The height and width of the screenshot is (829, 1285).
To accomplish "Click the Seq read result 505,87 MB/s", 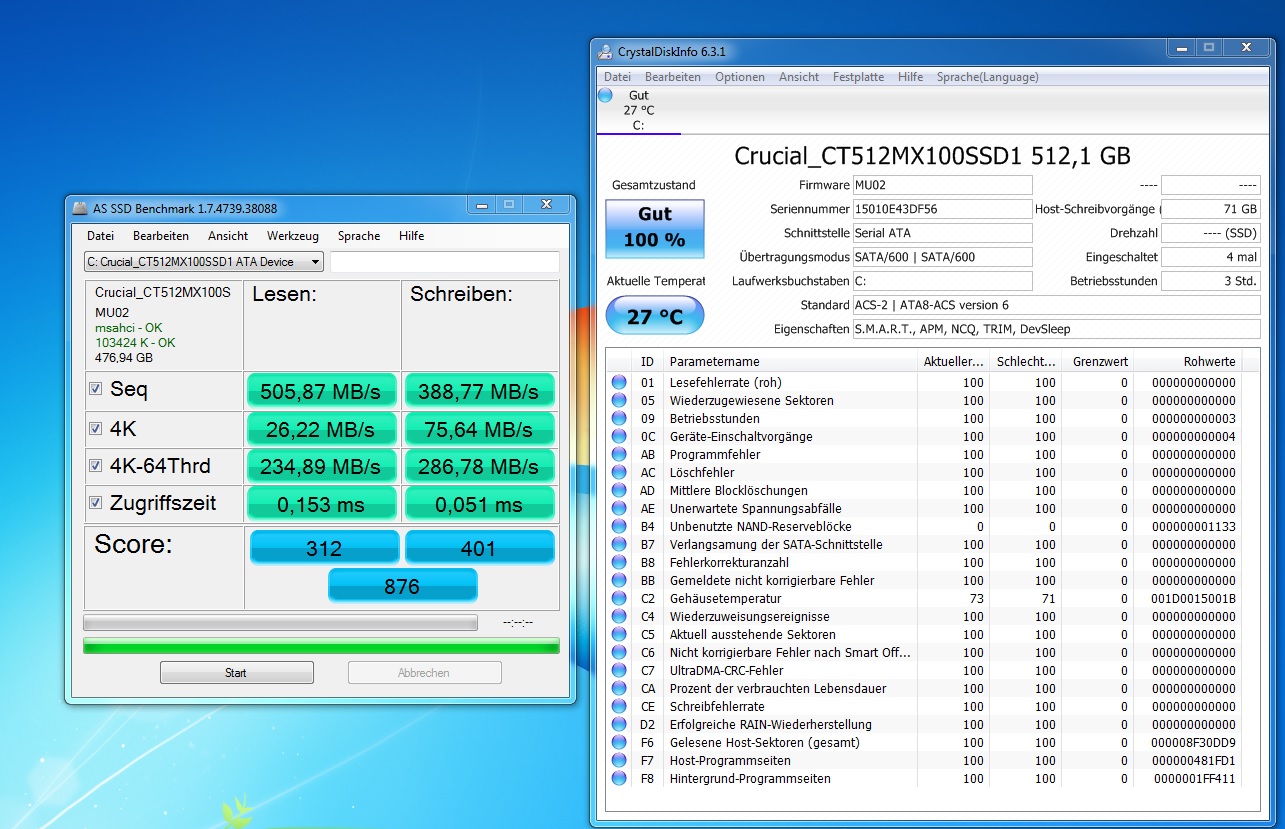I will [322, 391].
